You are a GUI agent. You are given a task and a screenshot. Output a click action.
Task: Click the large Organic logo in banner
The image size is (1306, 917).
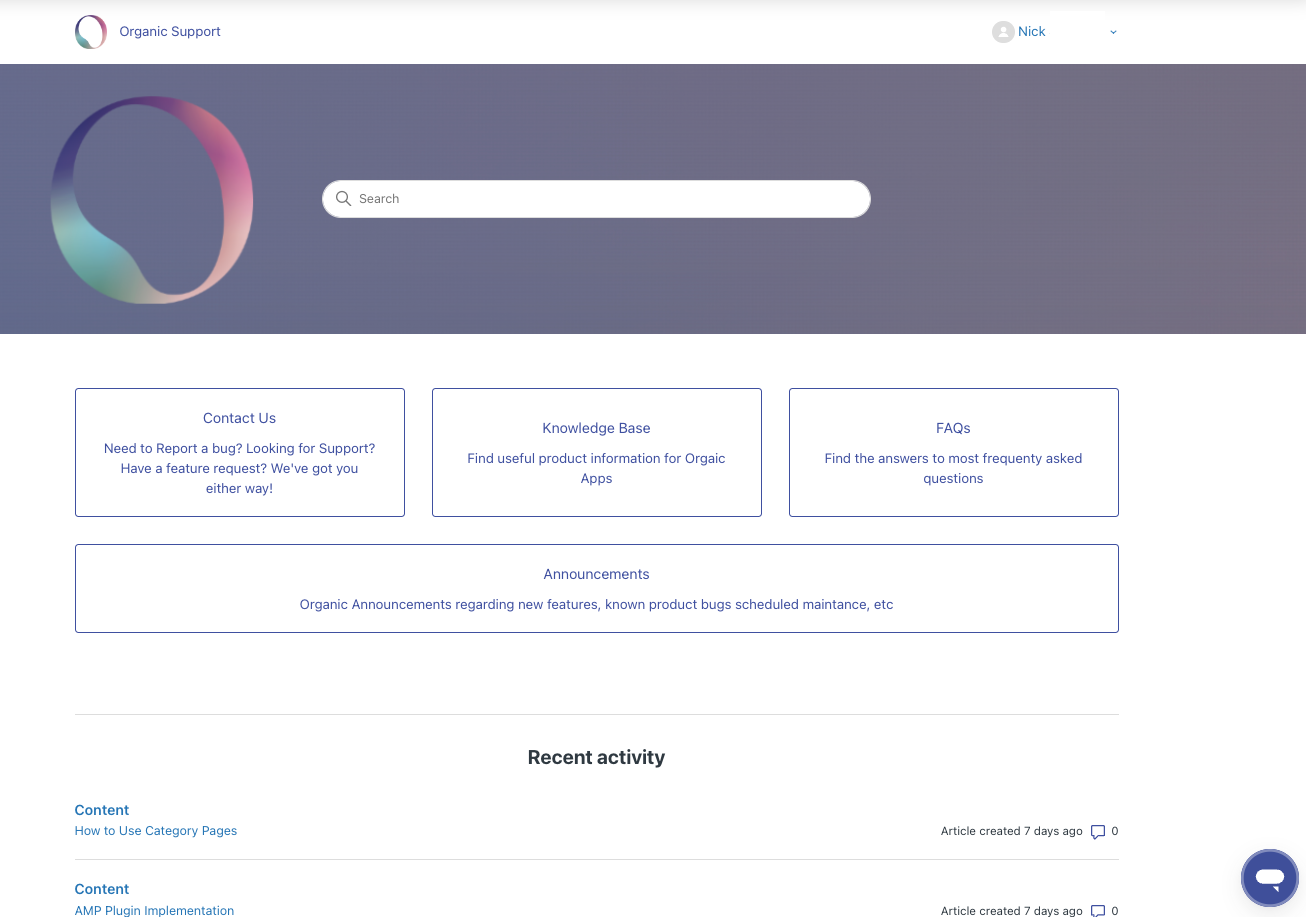tap(152, 199)
